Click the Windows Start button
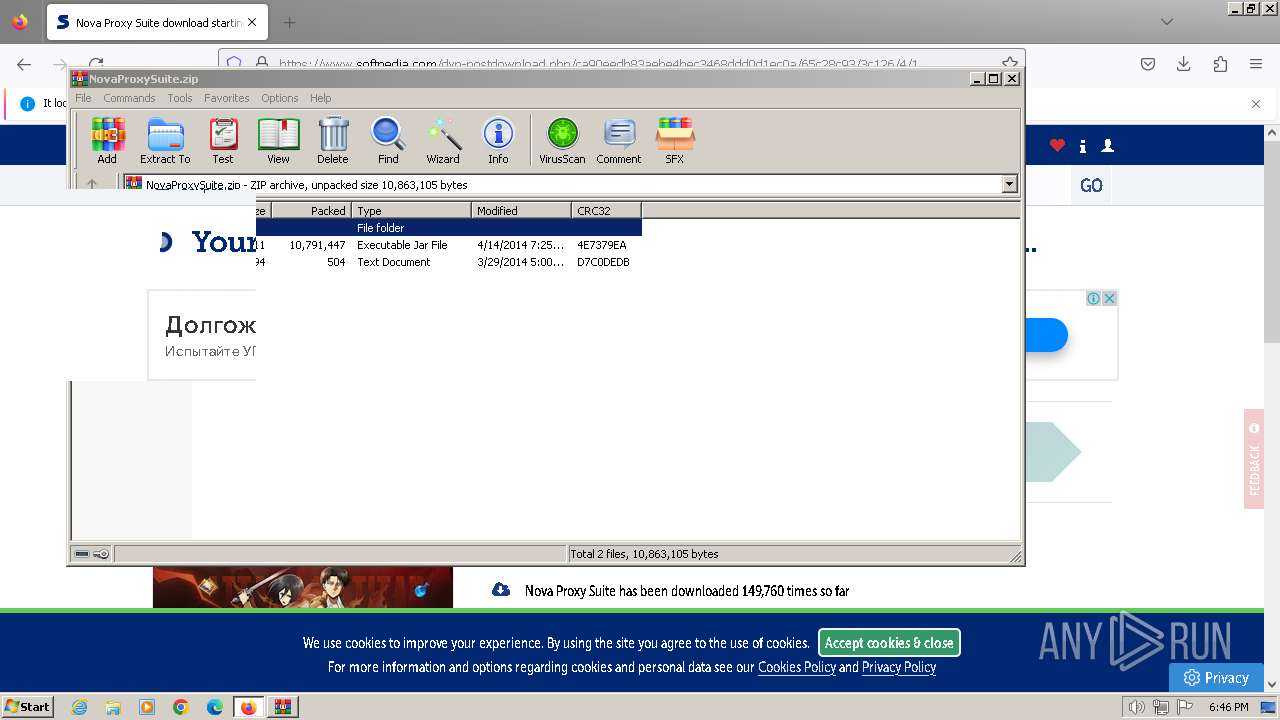 click(x=27, y=707)
